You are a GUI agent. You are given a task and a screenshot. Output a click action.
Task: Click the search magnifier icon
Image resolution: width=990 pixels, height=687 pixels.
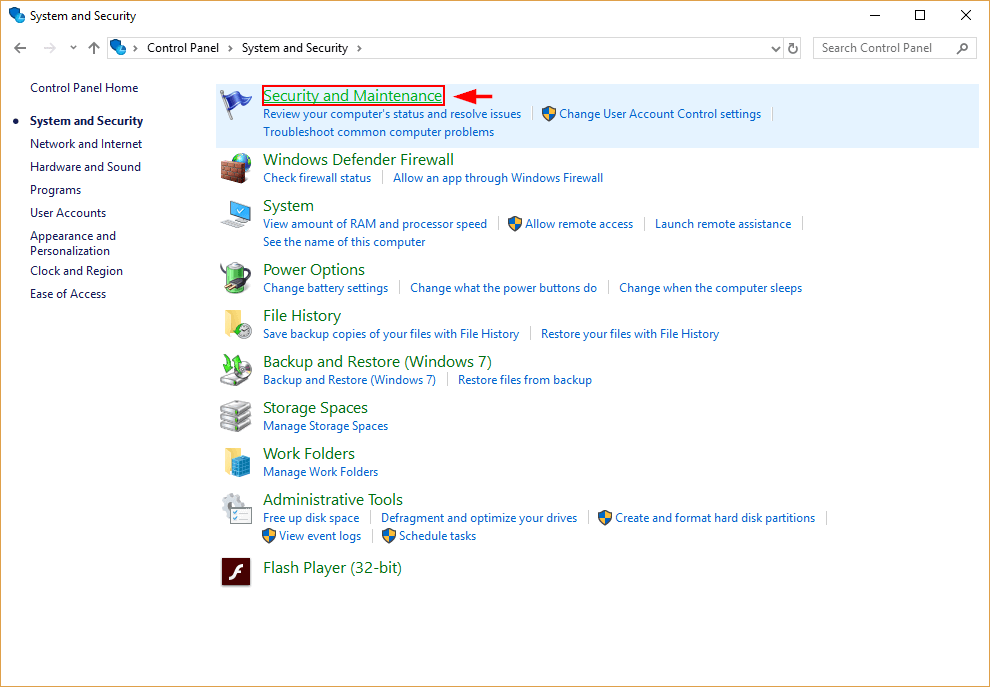[962, 48]
